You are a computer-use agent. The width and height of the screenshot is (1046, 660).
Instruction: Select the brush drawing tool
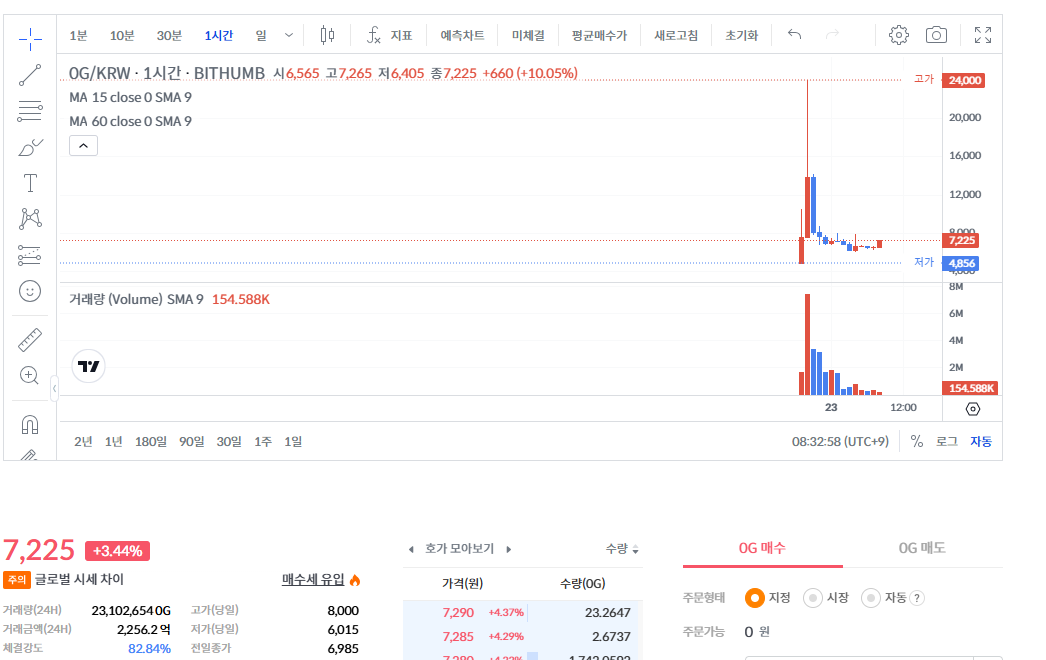click(x=30, y=147)
